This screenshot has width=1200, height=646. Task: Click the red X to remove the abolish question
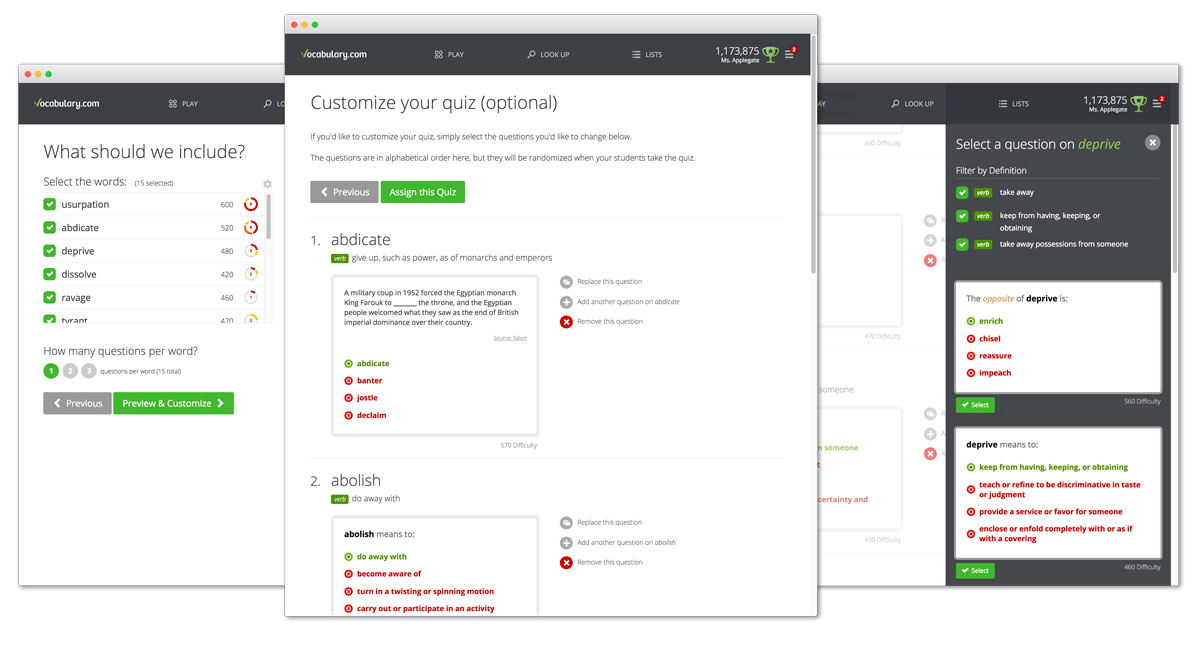point(566,563)
